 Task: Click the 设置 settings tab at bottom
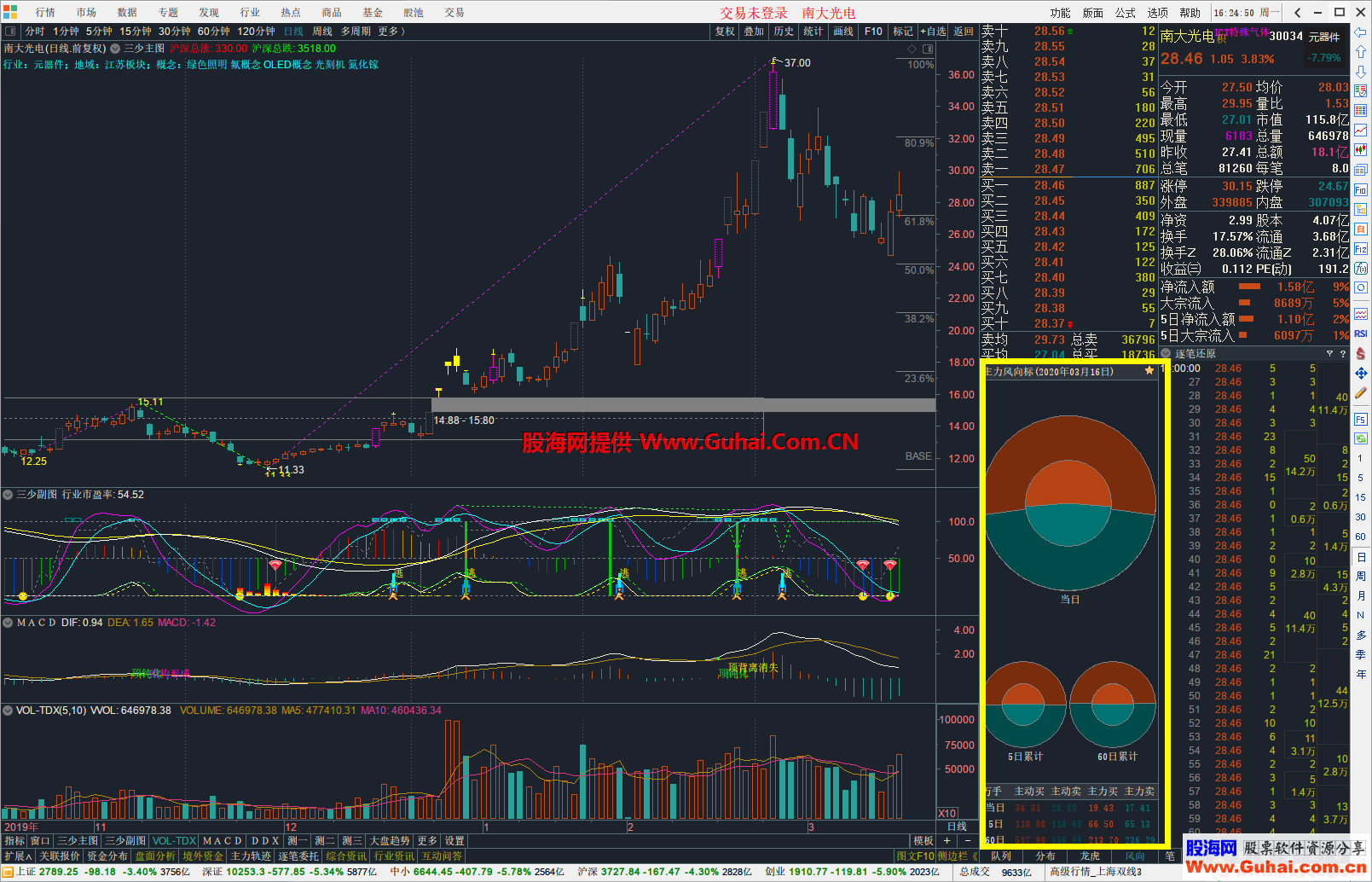pos(454,841)
